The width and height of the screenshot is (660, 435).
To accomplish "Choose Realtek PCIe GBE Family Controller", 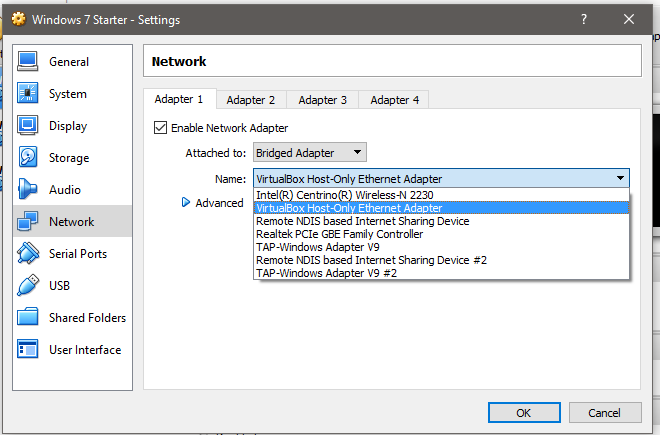I will pos(441,234).
